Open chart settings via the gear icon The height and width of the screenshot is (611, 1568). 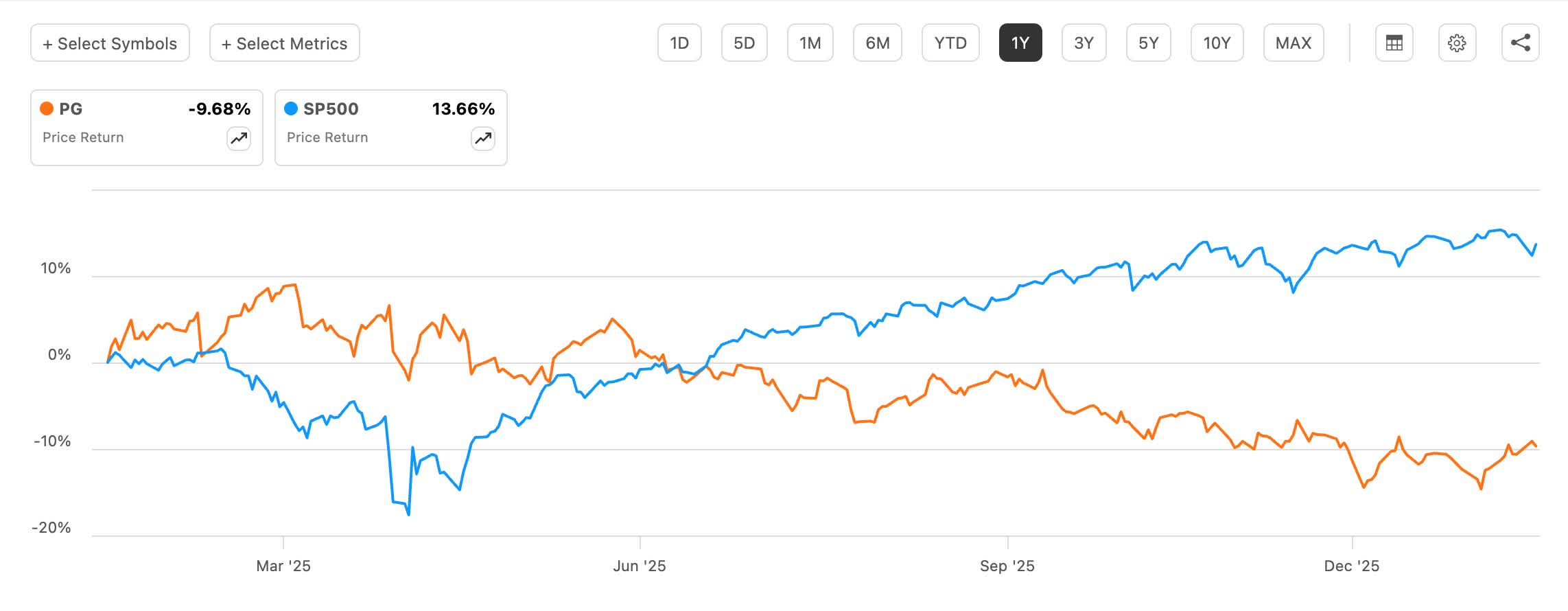tap(1458, 43)
